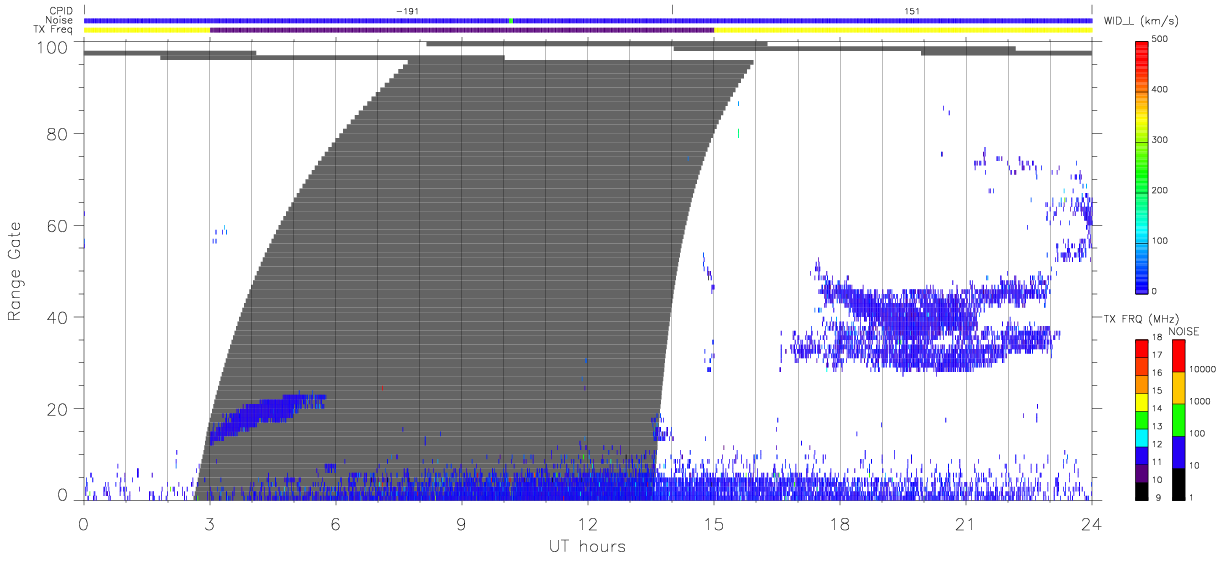Click the '300' tick on WID colorbar

[x=1161, y=141]
